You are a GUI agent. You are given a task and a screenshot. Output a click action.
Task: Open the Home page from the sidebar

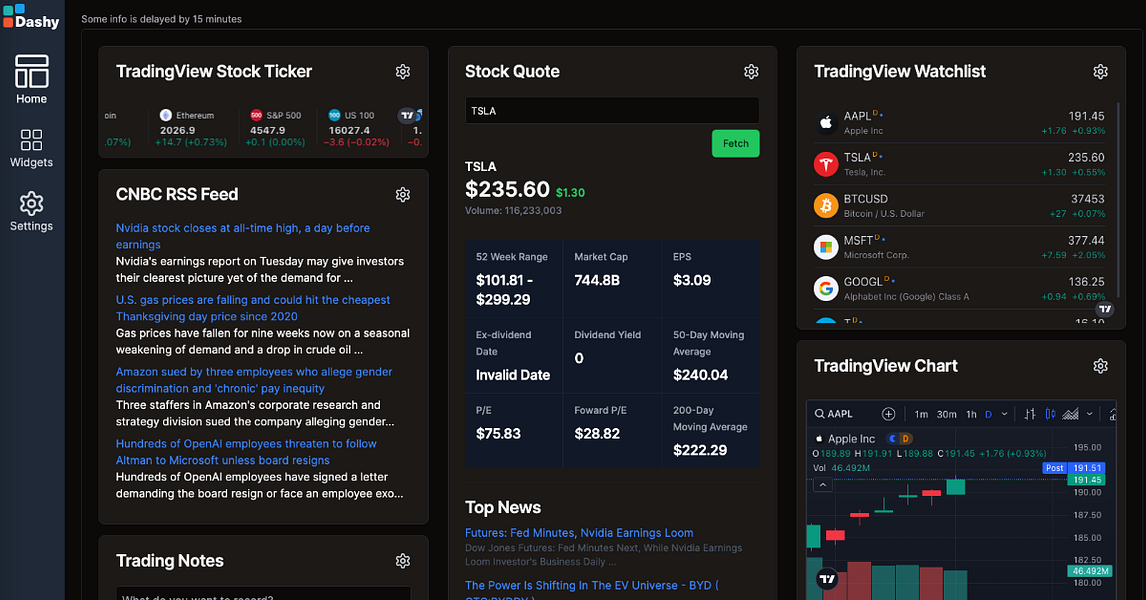click(x=31, y=79)
